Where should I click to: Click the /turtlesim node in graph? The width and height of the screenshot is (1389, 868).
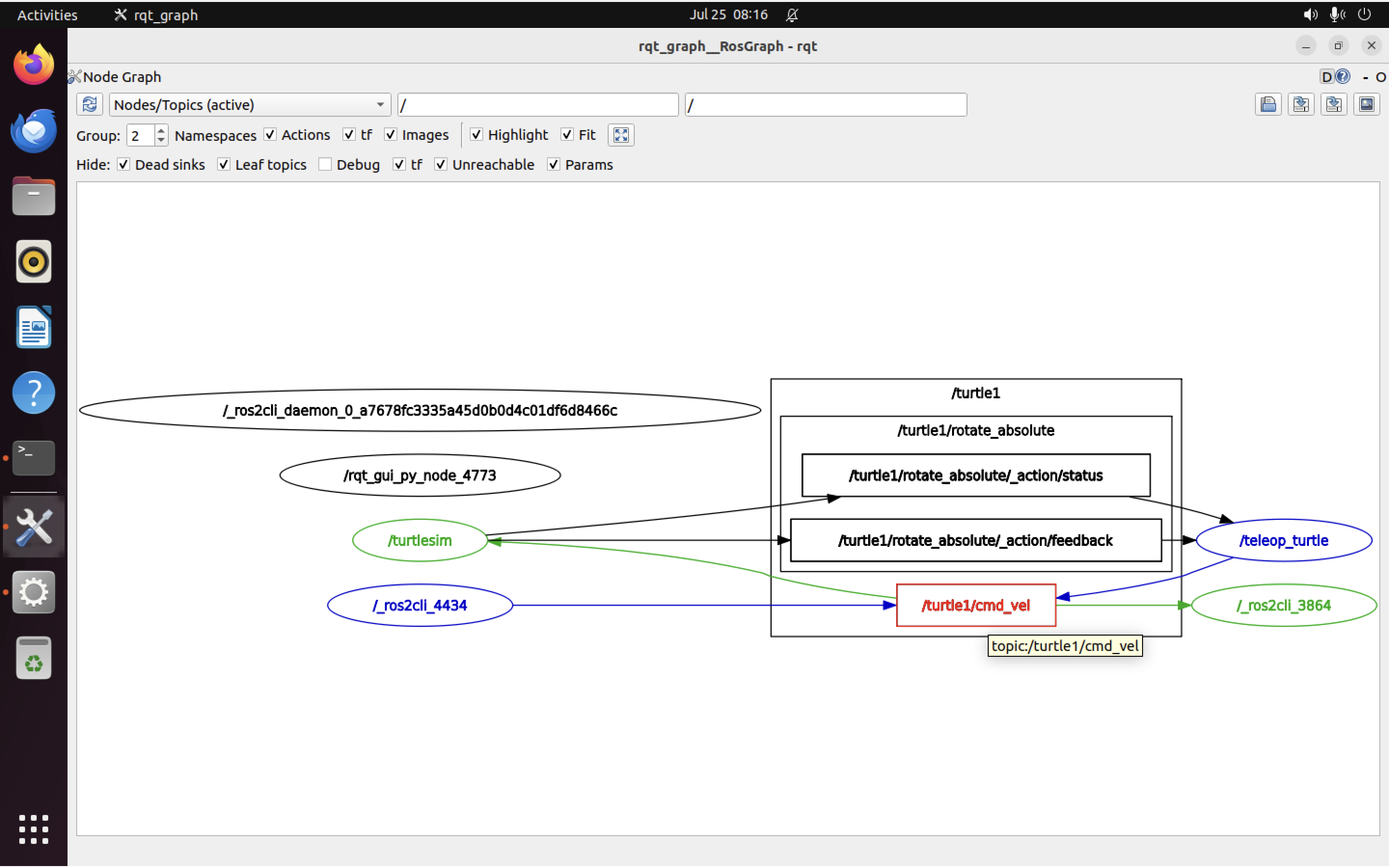click(420, 540)
